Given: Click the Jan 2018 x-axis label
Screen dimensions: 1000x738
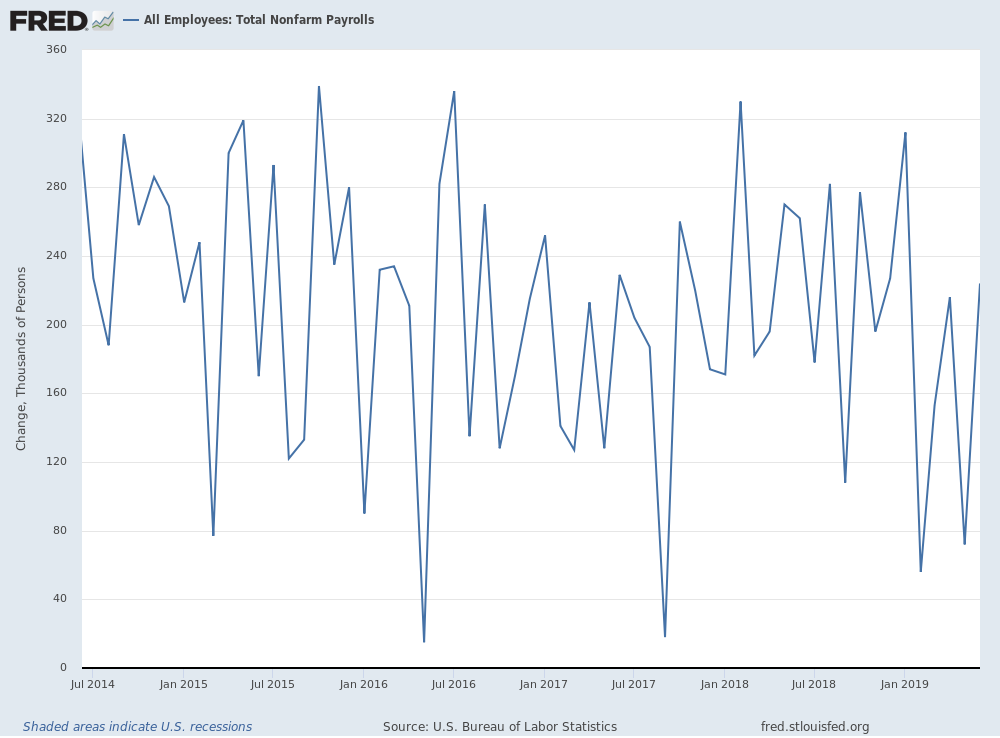Looking at the screenshot, I should [x=724, y=685].
